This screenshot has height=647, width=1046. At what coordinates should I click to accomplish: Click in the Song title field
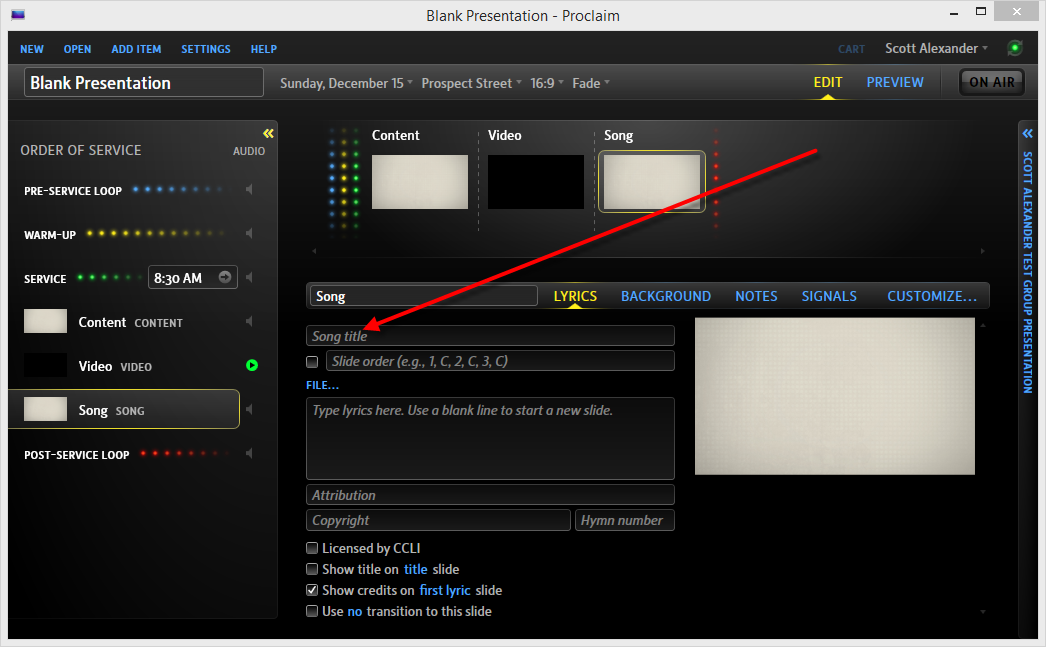(490, 336)
